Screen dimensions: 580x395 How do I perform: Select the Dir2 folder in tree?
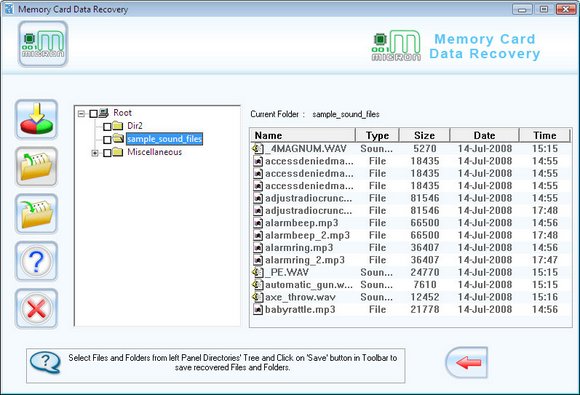coord(135,126)
